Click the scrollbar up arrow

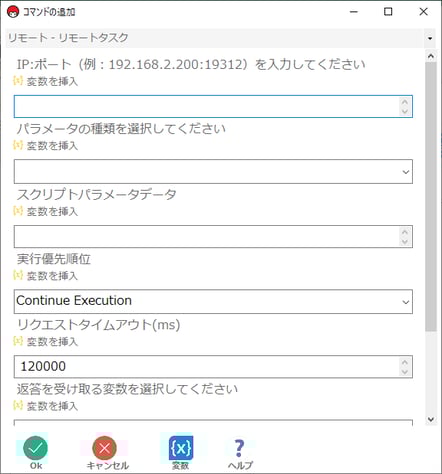click(x=431, y=56)
